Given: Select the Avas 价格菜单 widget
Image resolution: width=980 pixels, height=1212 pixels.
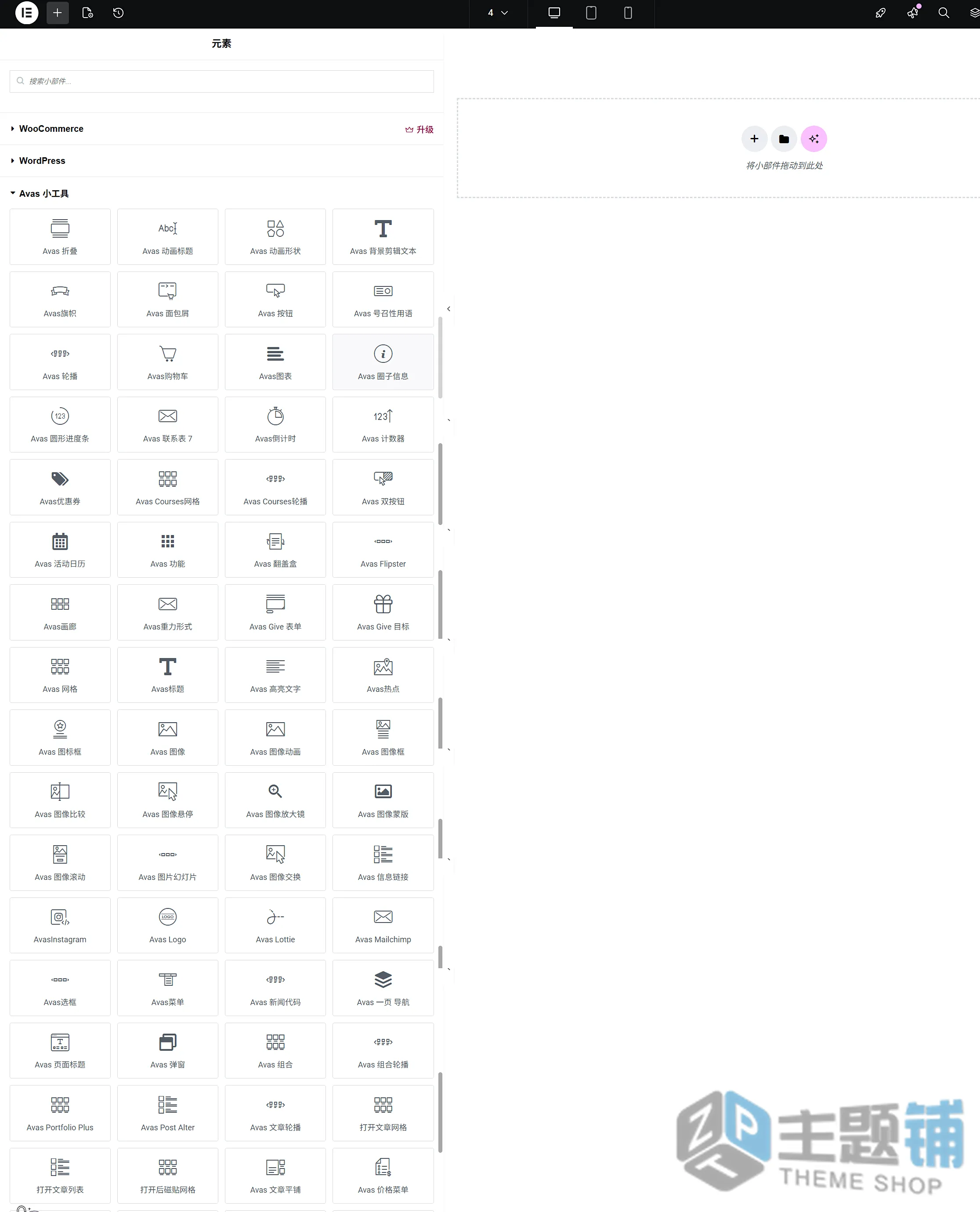Looking at the screenshot, I should (x=383, y=1176).
